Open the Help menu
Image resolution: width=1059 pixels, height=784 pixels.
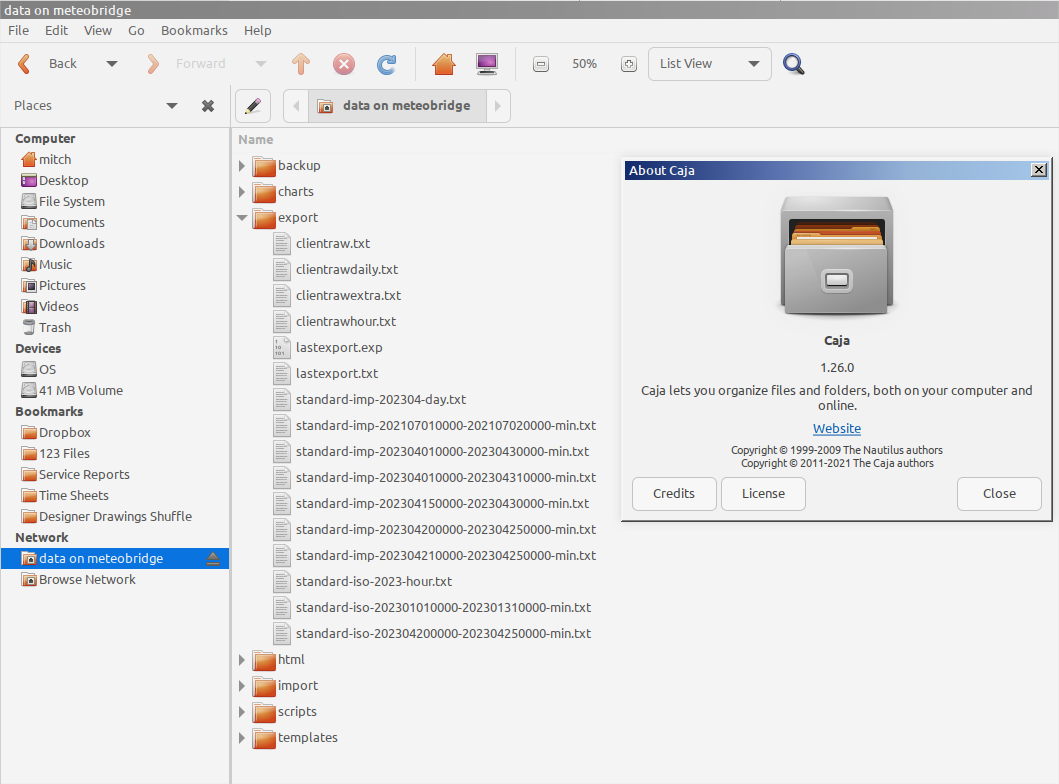[257, 30]
